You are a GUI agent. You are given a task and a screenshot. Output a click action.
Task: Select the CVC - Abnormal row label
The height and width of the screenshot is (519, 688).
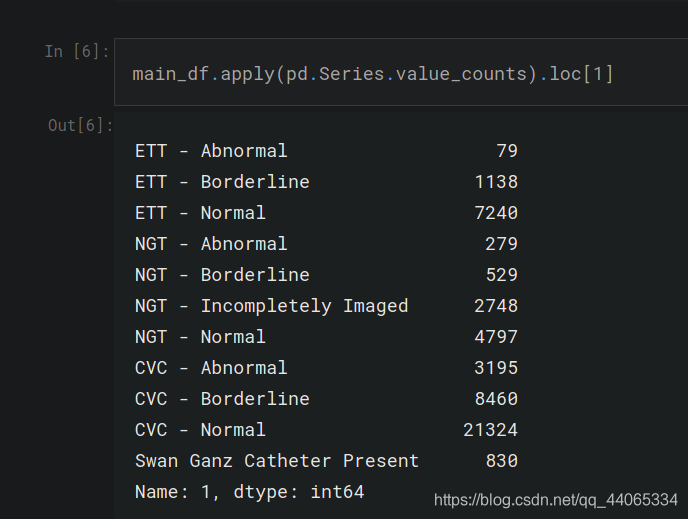(x=211, y=368)
